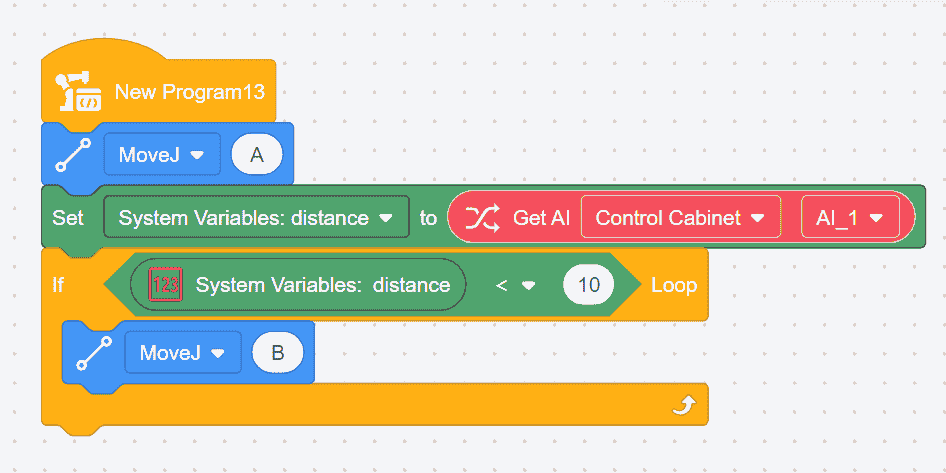
Task: Select the System Variables: distance reporter block
Action: tap(322, 285)
